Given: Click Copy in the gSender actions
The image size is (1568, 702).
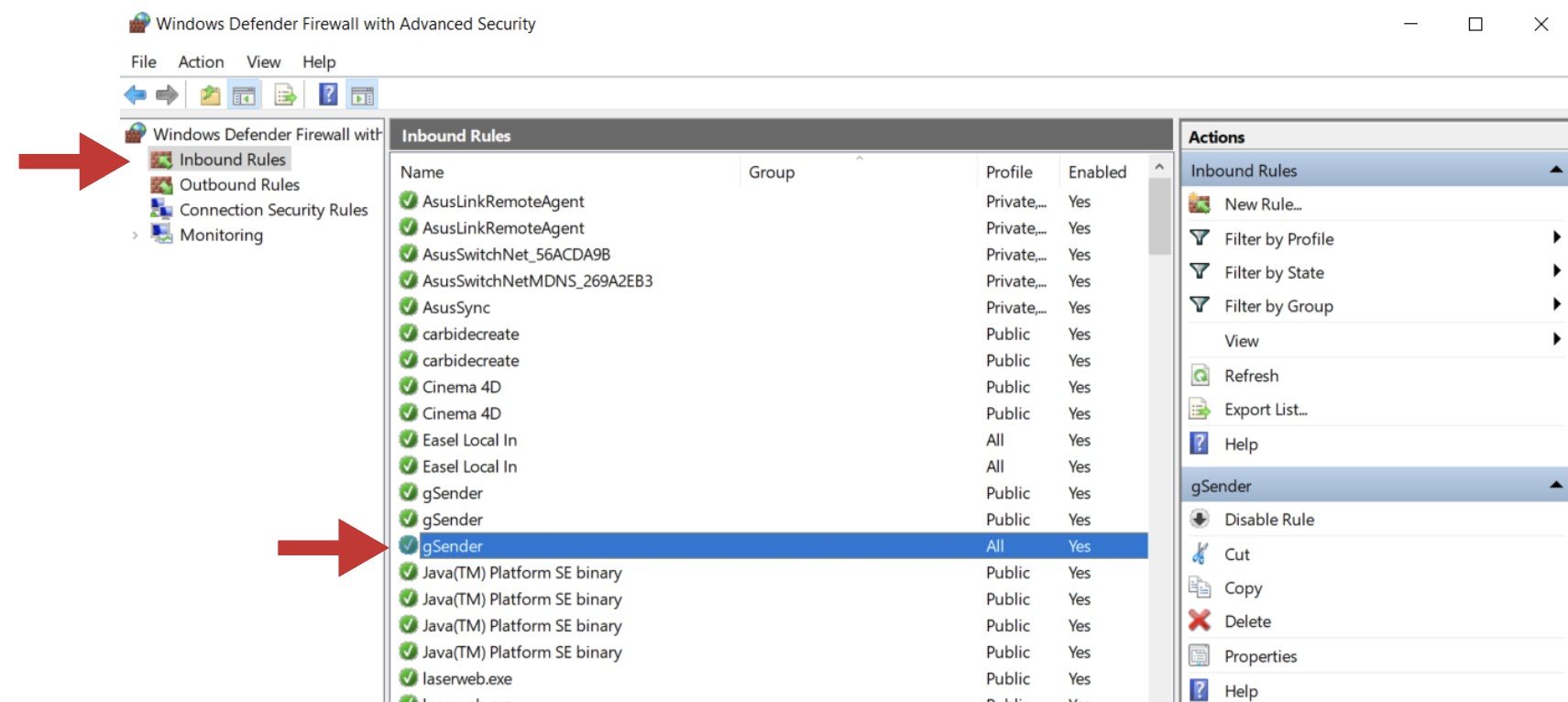Looking at the screenshot, I should 1243,588.
